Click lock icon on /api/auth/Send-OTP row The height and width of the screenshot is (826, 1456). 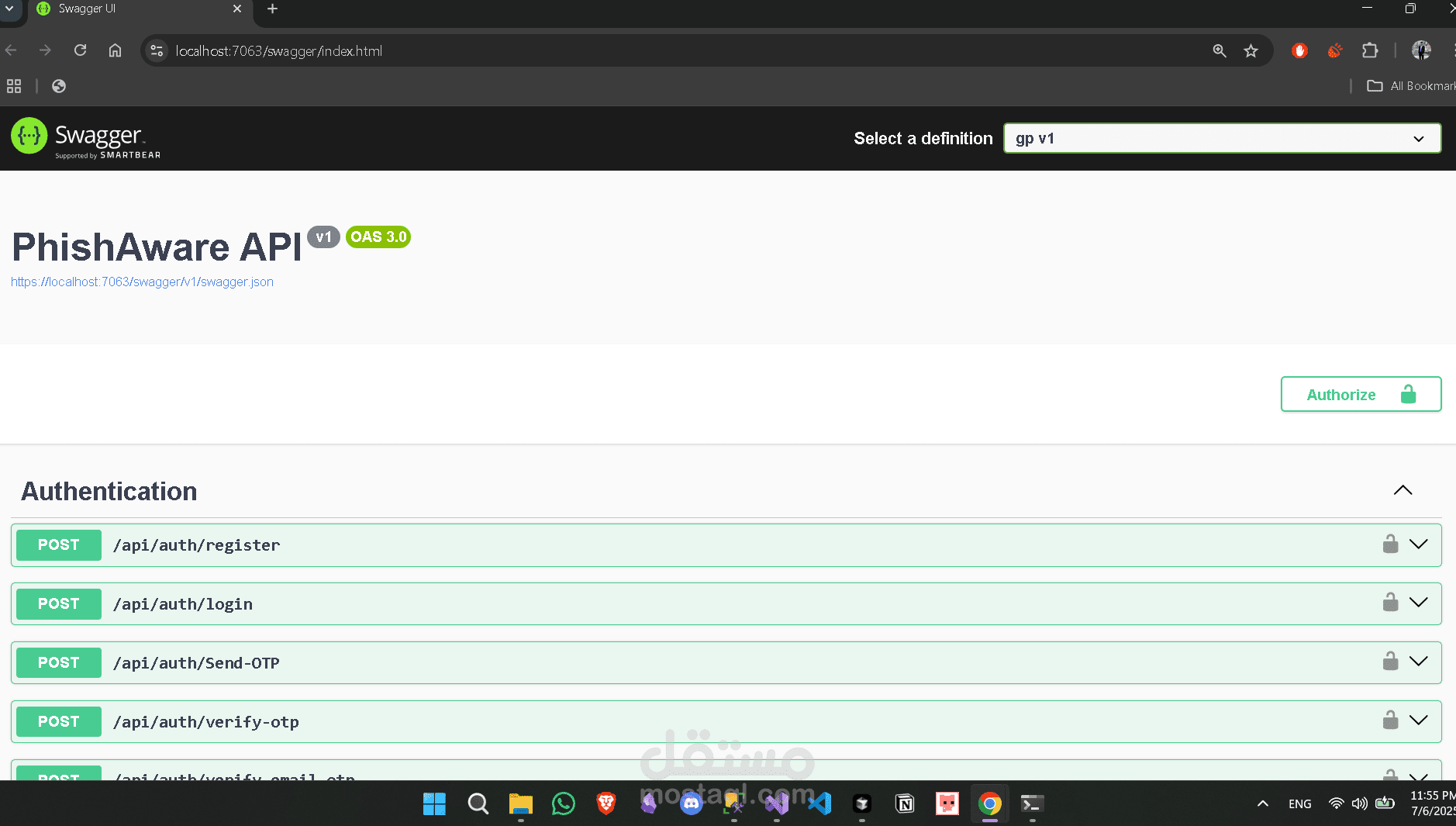point(1390,661)
